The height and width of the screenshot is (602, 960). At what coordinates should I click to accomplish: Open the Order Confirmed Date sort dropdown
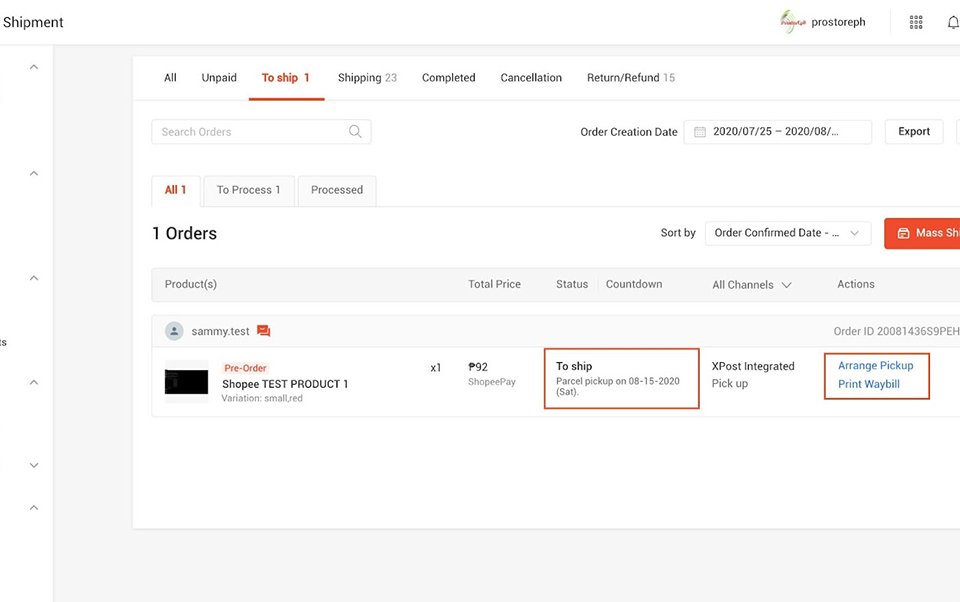tap(787, 233)
